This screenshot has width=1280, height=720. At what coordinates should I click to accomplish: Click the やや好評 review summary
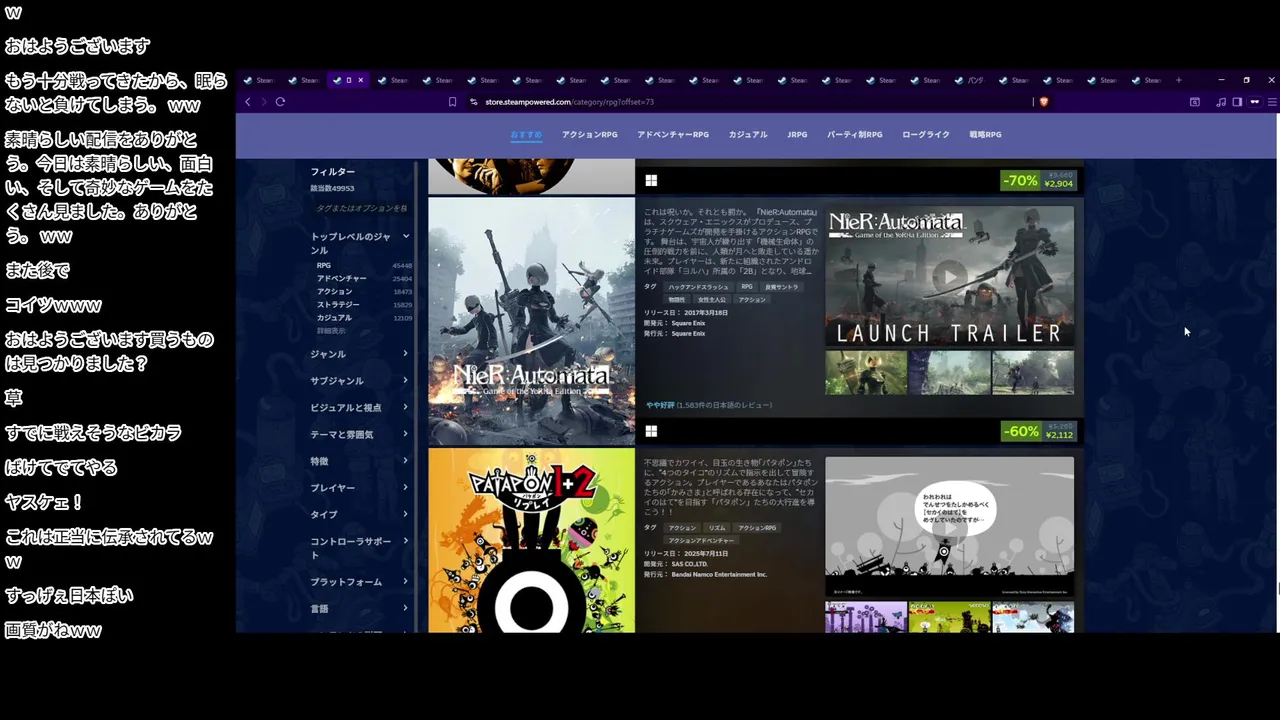[660, 405]
